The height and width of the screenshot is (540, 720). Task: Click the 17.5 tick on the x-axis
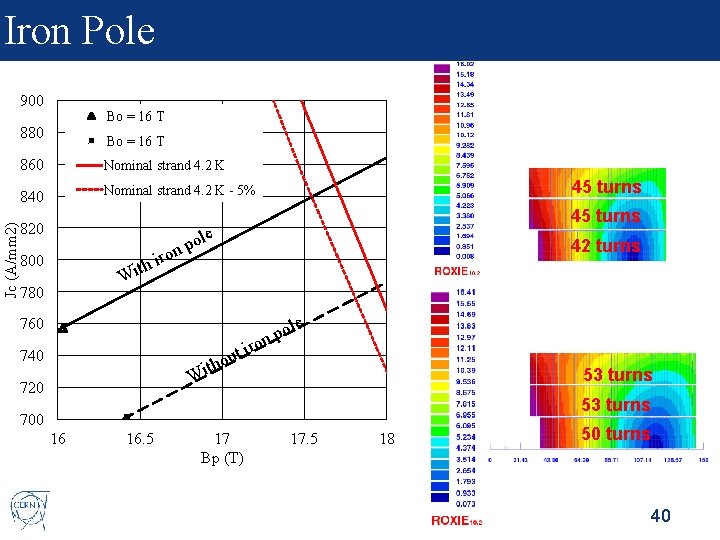(x=304, y=439)
